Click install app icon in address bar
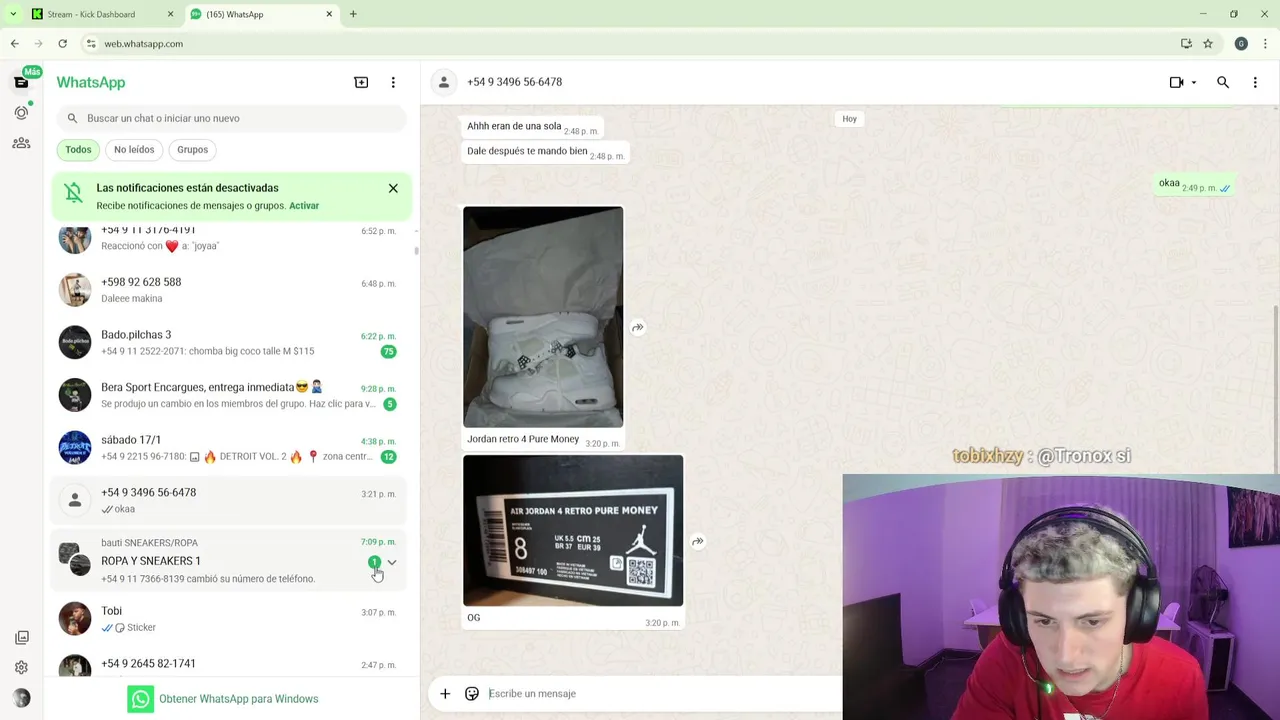Image resolution: width=1280 pixels, height=720 pixels. [x=1186, y=44]
